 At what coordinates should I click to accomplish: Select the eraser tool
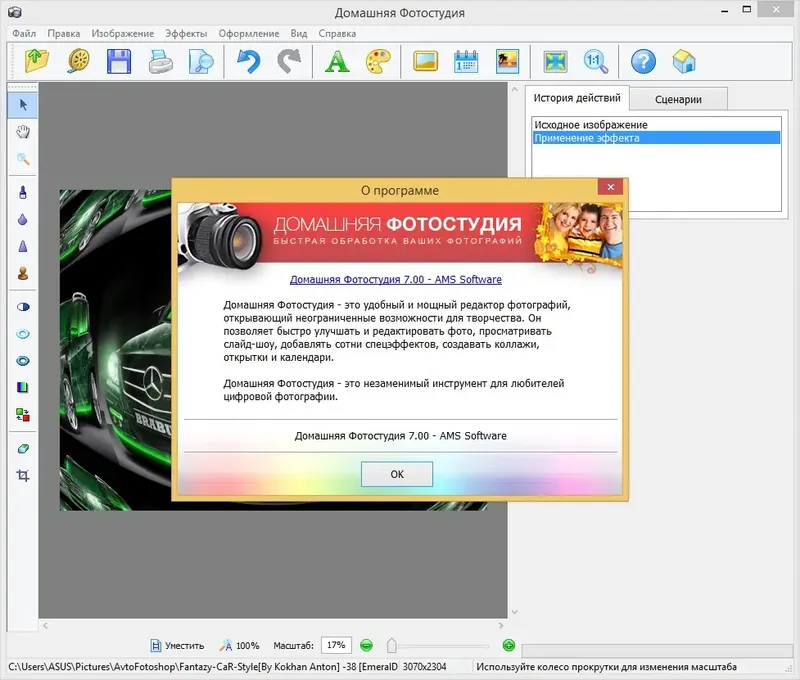click(x=23, y=448)
